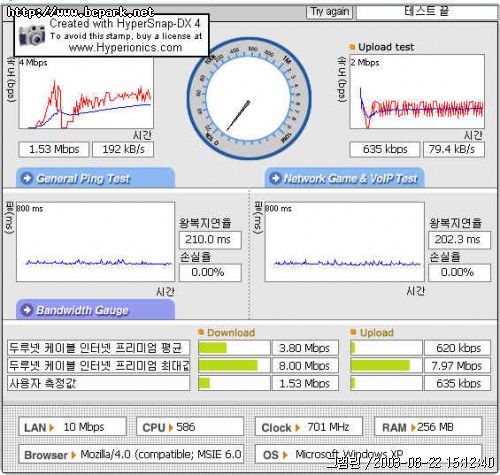
Task: Click the Try again button
Action: click(x=329, y=12)
